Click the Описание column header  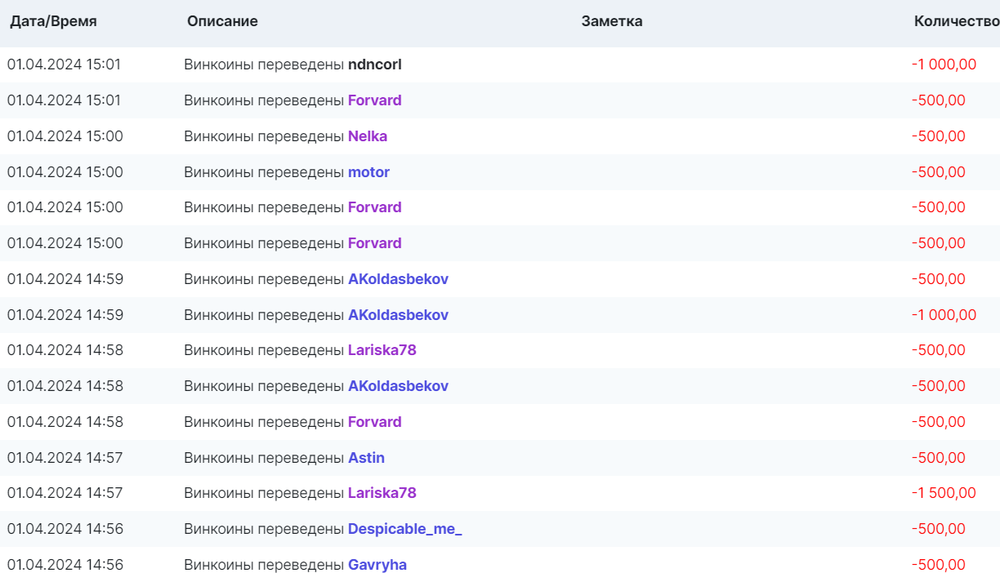point(222,21)
